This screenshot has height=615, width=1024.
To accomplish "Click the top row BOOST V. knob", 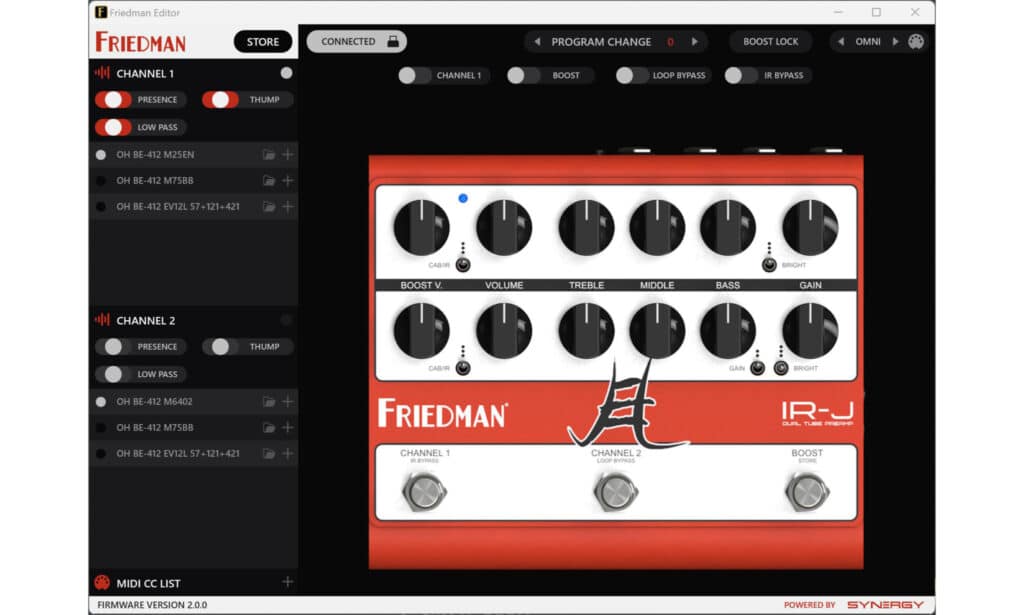I will coord(421,227).
